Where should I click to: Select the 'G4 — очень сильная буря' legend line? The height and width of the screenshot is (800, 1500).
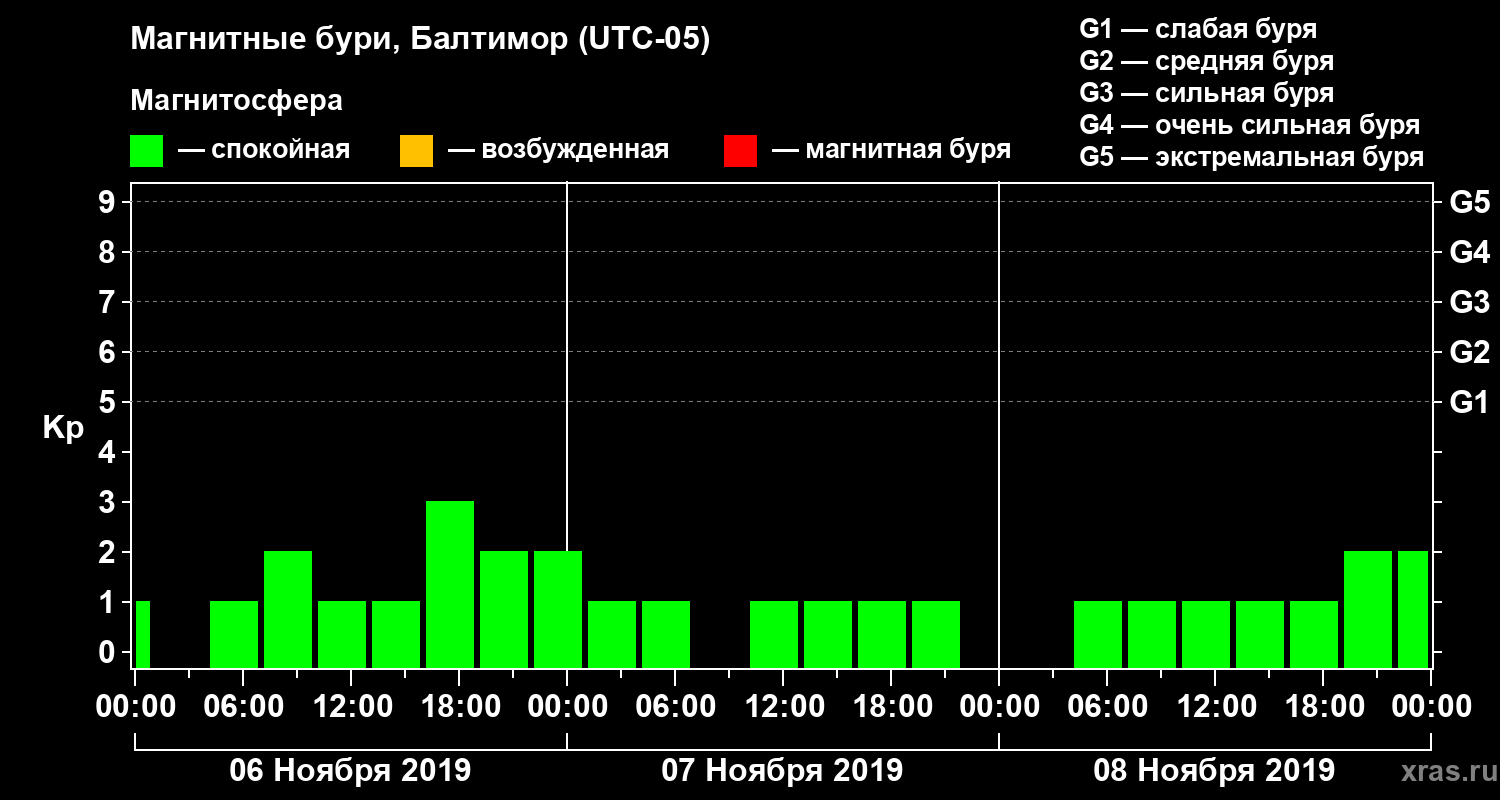click(x=1249, y=125)
